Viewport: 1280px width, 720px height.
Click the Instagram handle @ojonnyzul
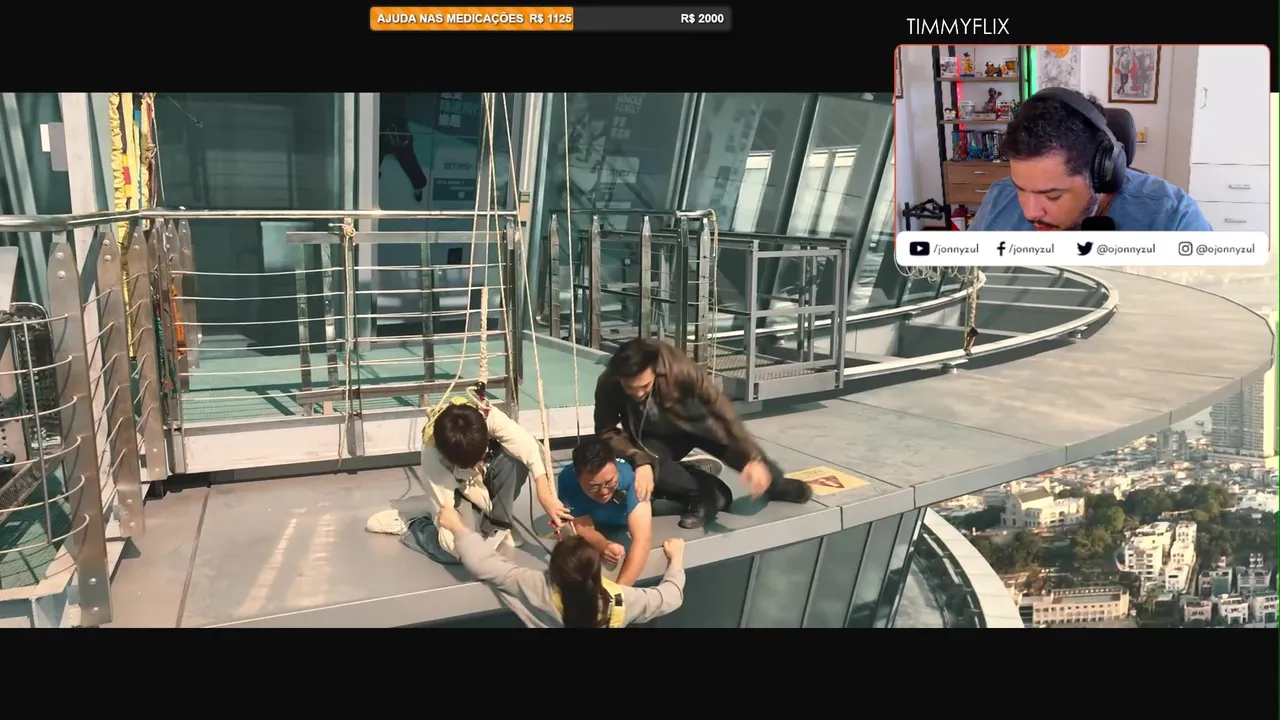(1225, 249)
